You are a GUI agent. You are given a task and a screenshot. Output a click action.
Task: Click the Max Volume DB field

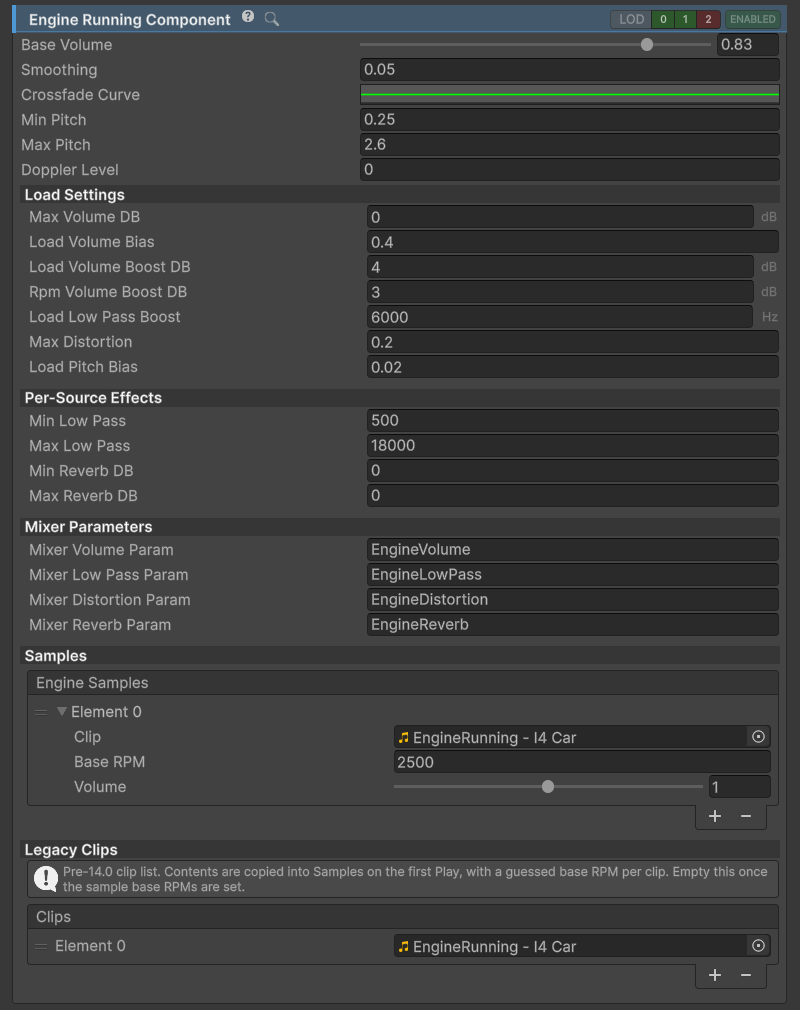point(560,217)
